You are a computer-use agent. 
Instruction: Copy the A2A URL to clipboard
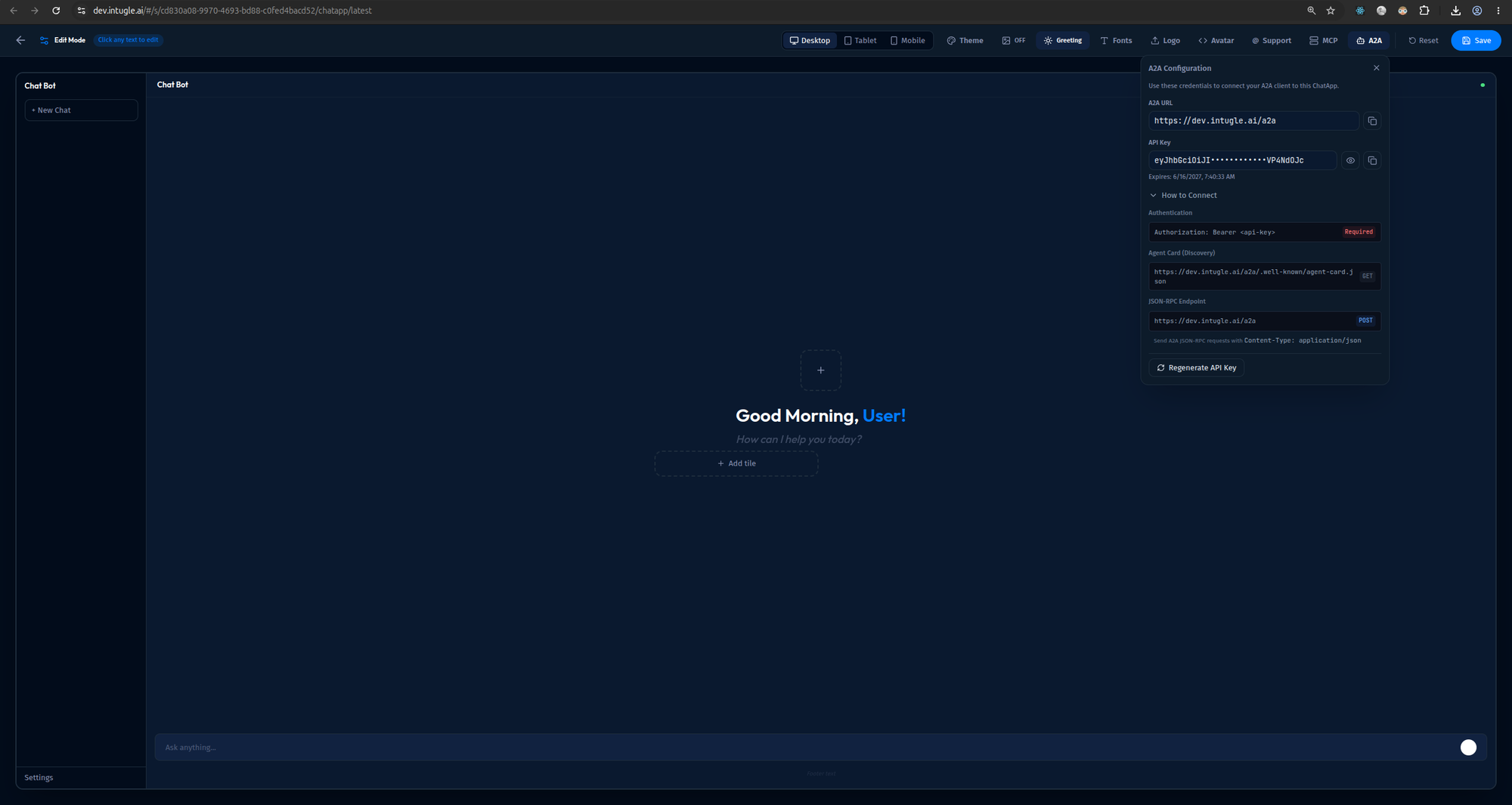1372,121
